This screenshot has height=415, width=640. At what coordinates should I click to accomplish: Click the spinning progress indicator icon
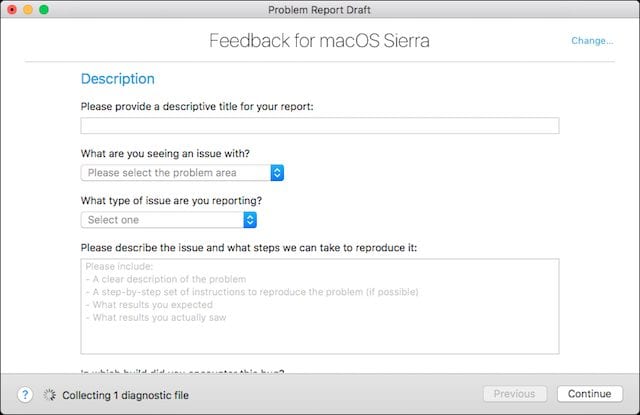pyautogui.click(x=49, y=395)
